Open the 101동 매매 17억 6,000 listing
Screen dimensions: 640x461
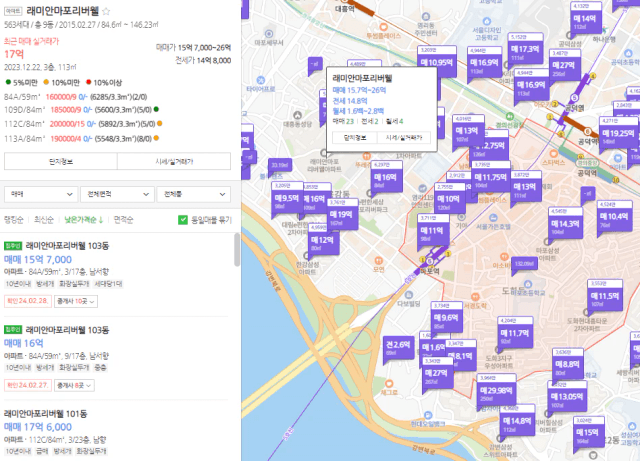(116, 433)
